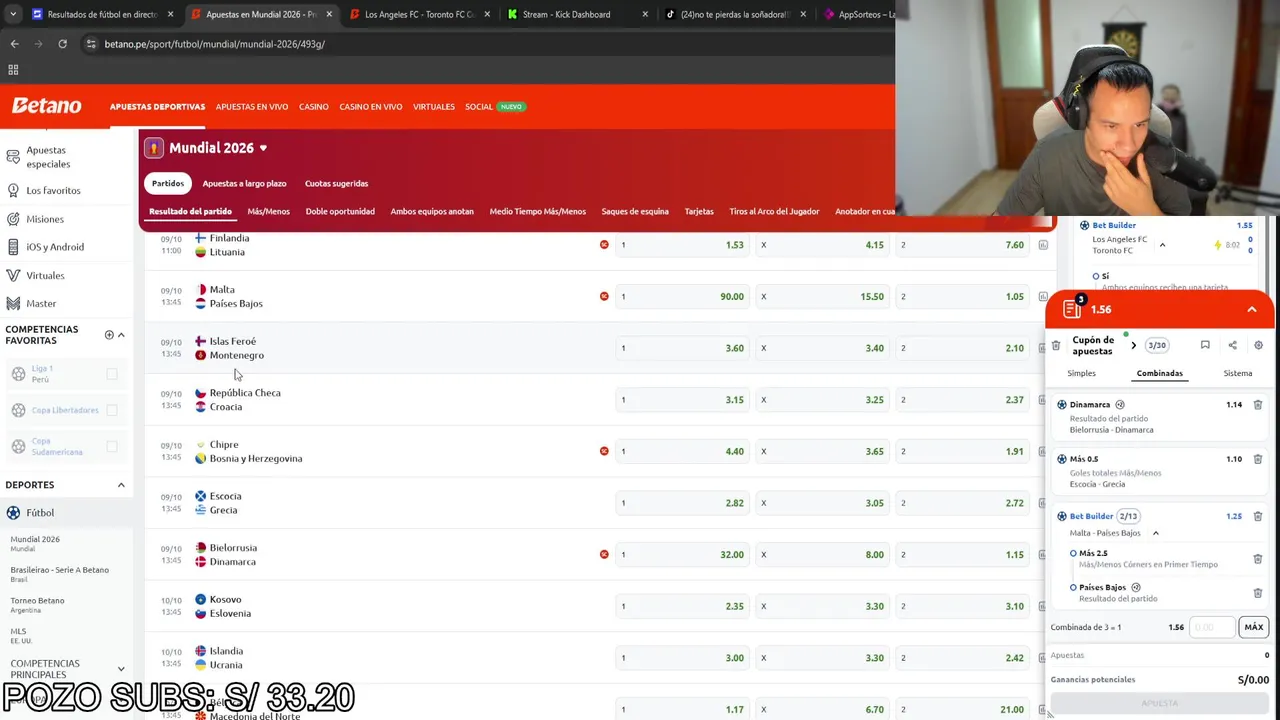1280x720 pixels.
Task: Open Misiones in the sidebar
Action: [x=45, y=219]
